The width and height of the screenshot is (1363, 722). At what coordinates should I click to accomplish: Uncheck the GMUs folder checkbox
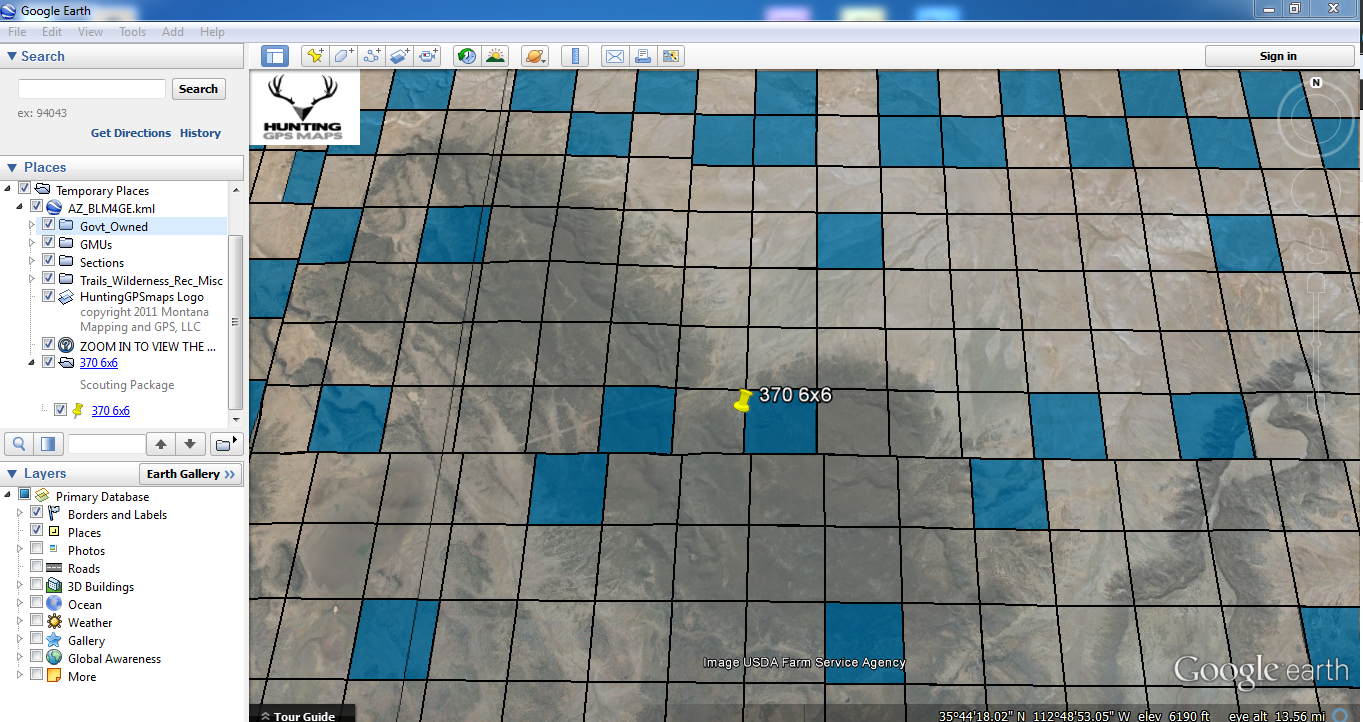coord(47,244)
